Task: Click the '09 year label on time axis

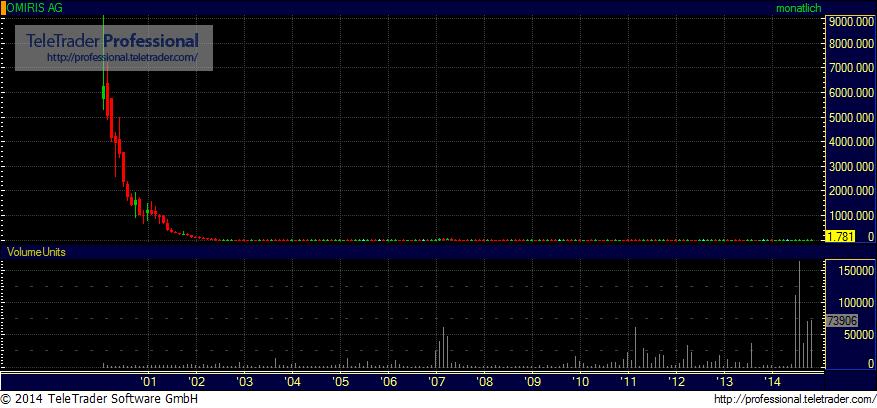Action: [532, 382]
